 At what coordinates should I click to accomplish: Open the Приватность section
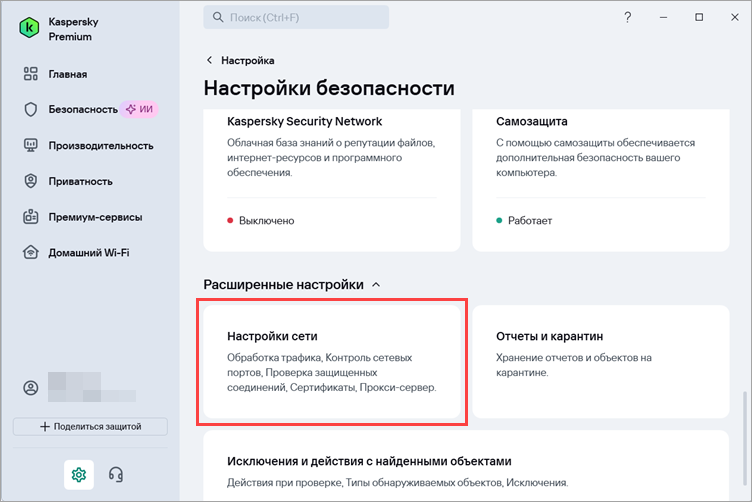pyautogui.click(x=80, y=182)
